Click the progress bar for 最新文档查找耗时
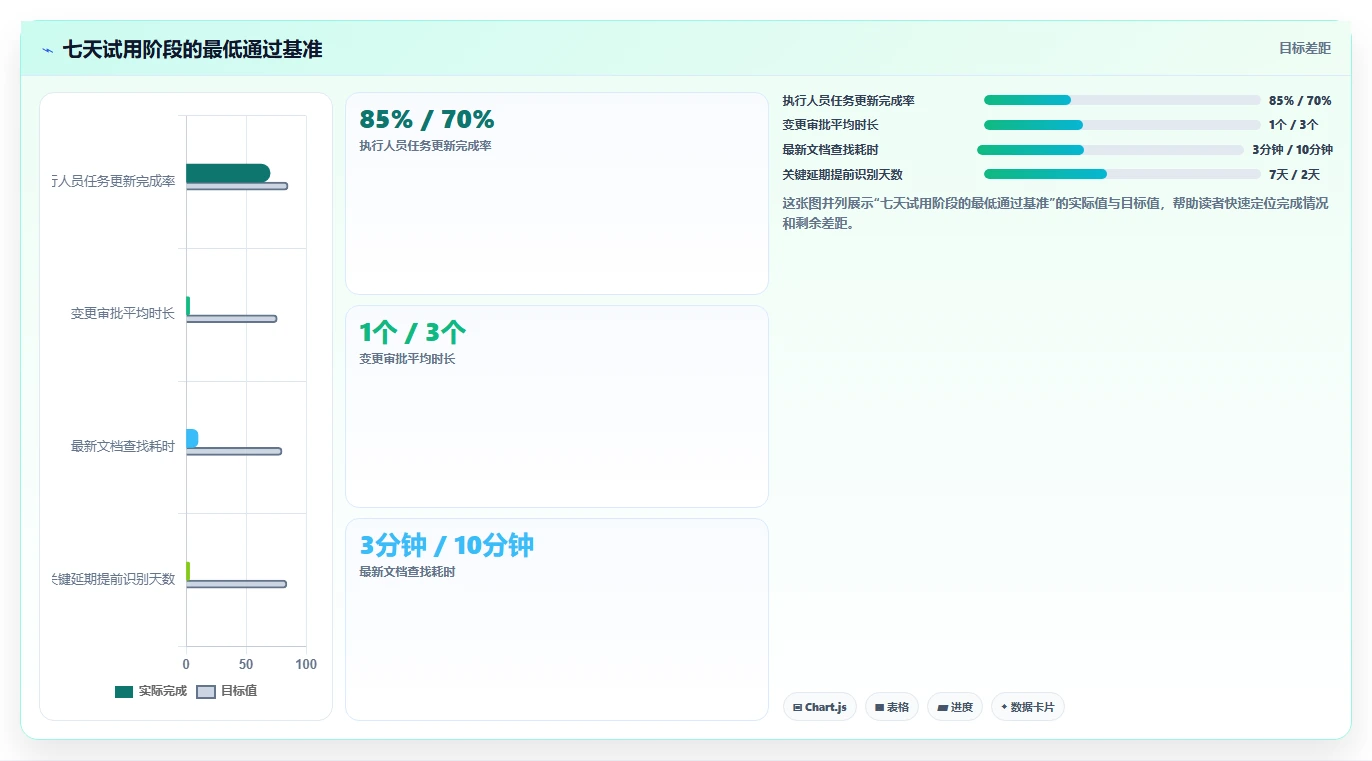 click(1110, 150)
